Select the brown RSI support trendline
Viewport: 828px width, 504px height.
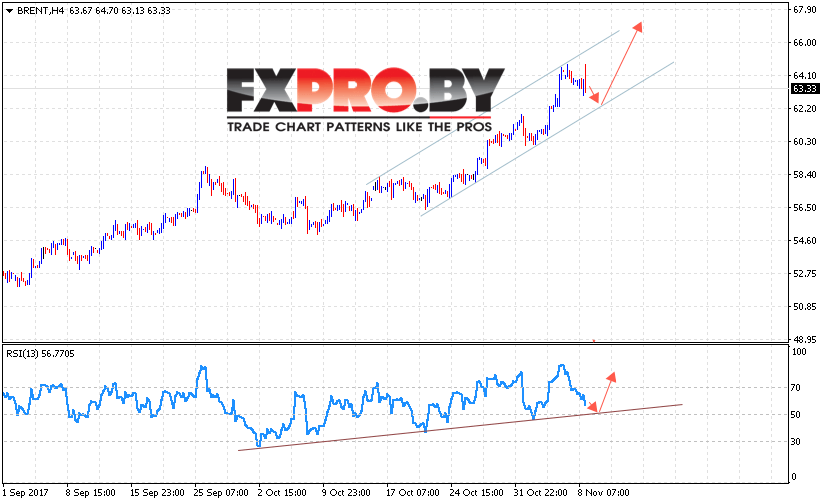click(460, 427)
